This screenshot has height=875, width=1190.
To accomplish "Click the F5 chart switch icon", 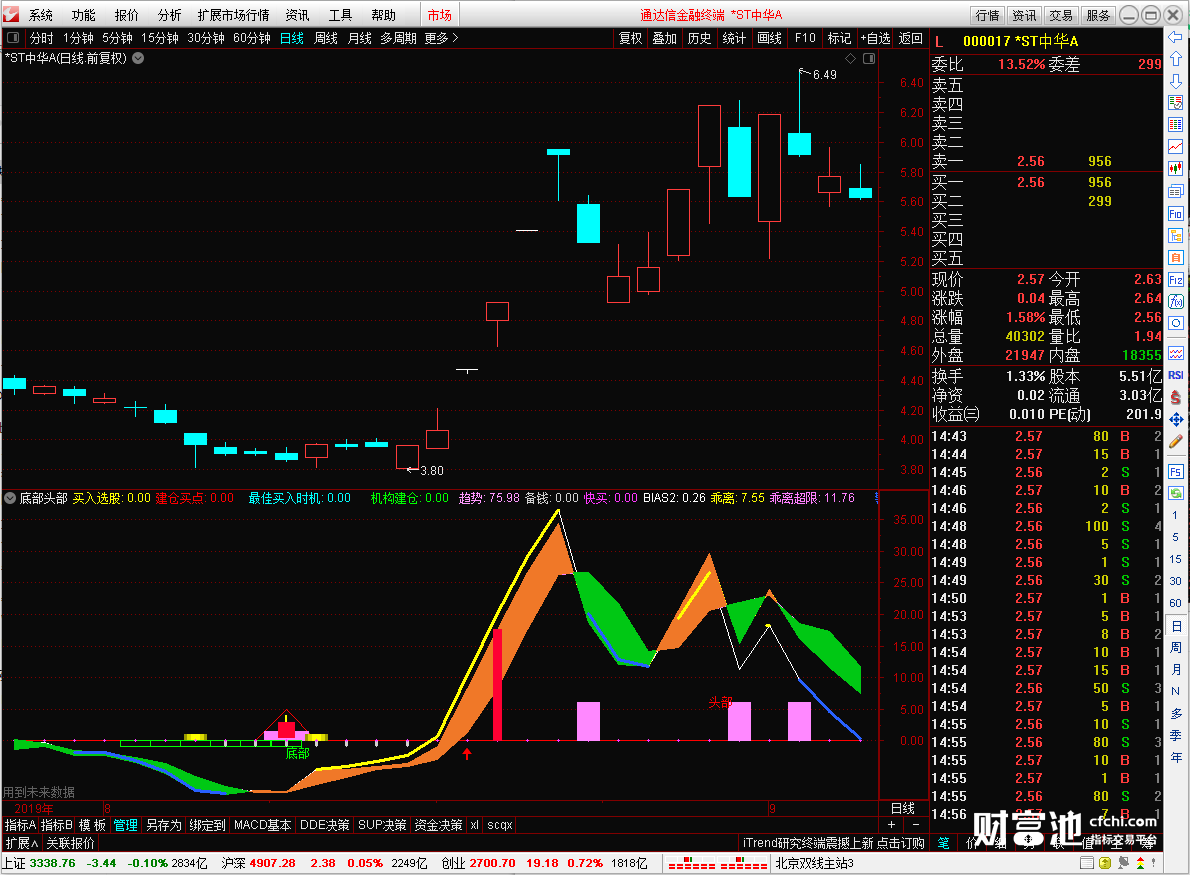I will coord(1176,471).
